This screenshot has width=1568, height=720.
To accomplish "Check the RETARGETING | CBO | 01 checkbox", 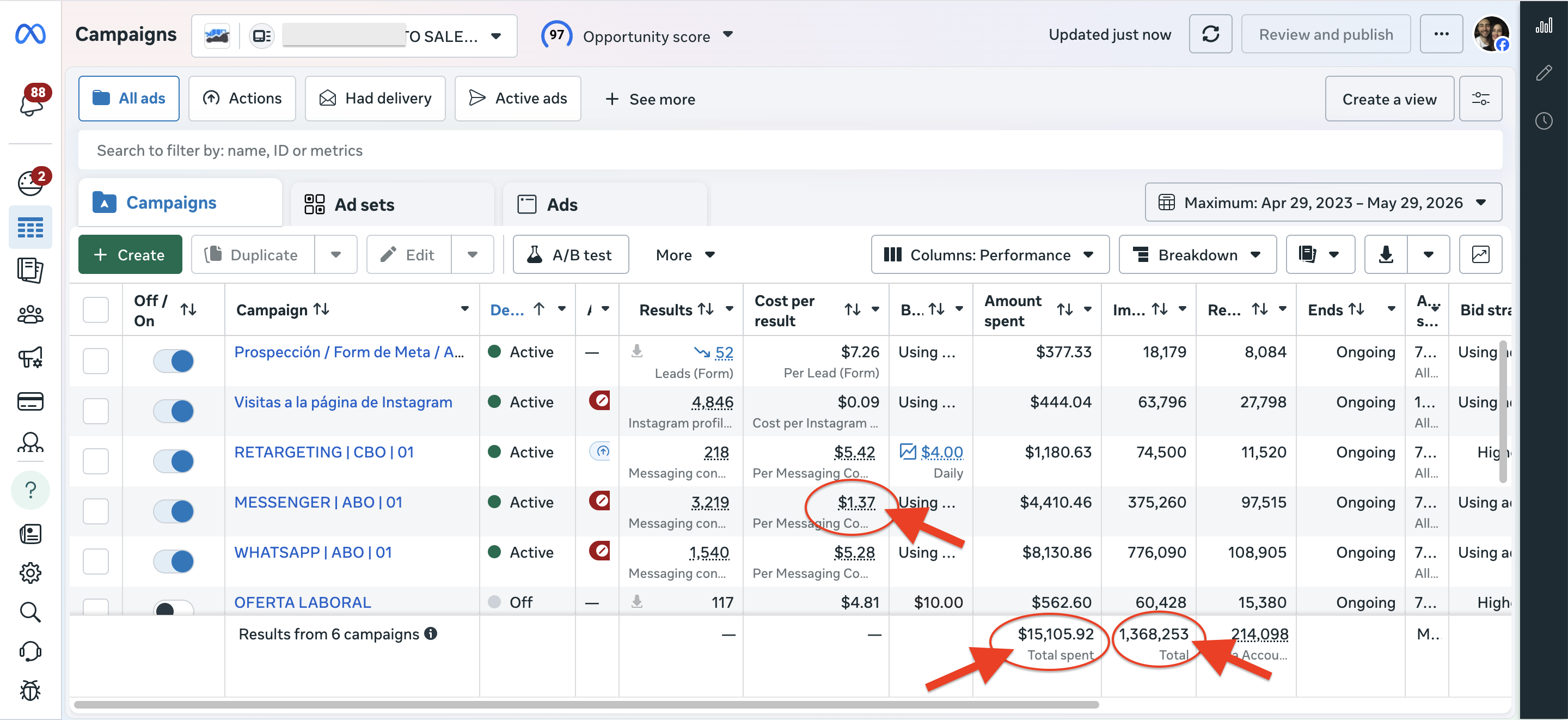I will click(96, 461).
